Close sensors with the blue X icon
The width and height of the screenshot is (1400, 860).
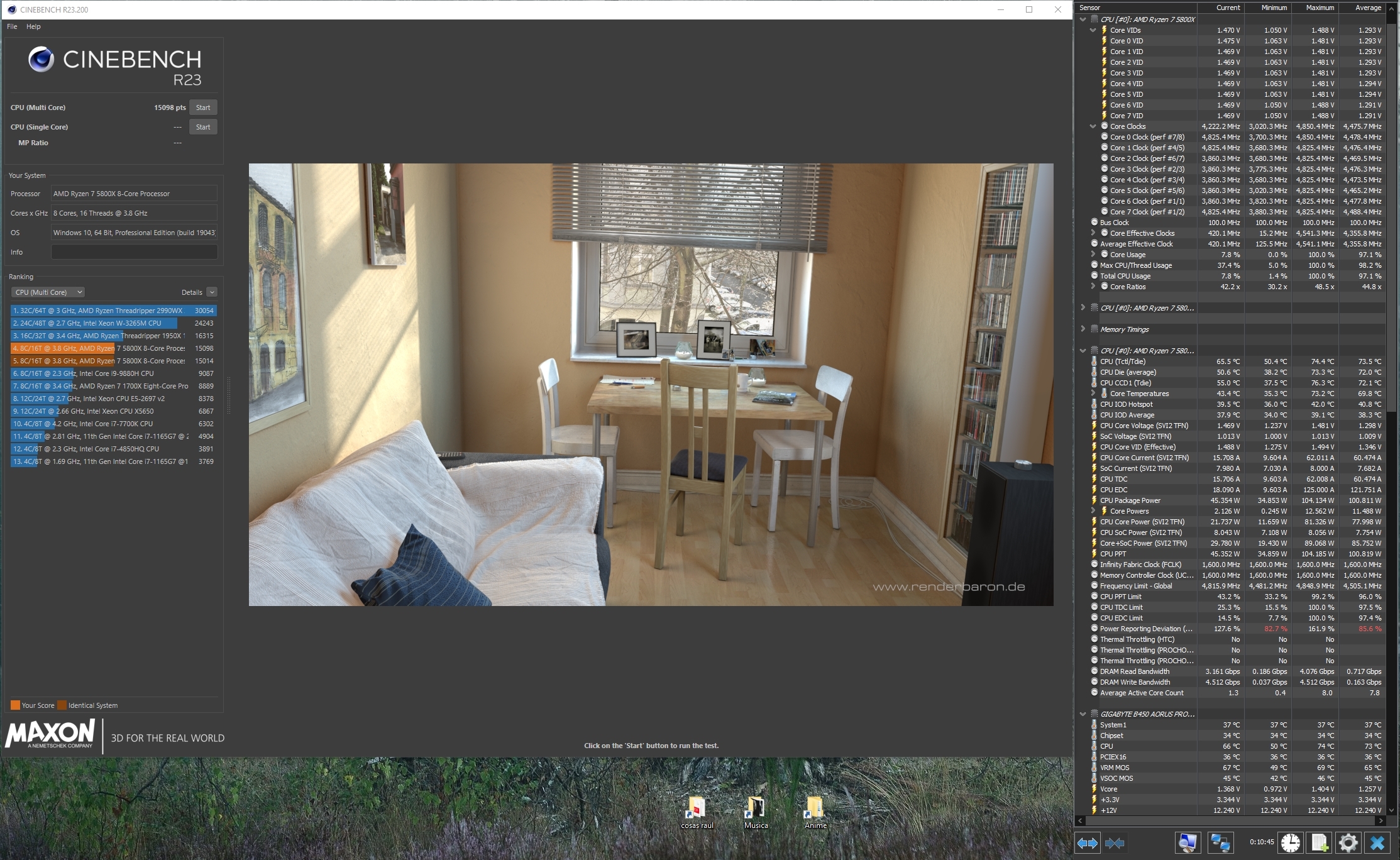(1377, 842)
